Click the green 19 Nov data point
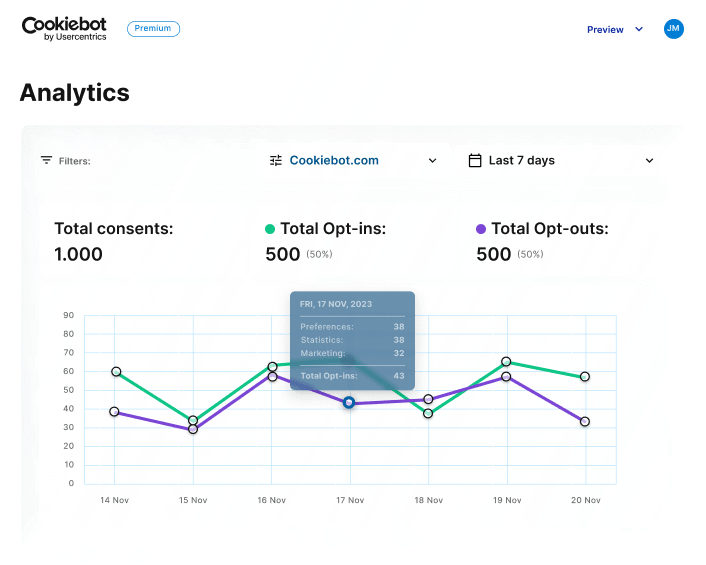706x565 pixels. pyautogui.click(x=506, y=362)
